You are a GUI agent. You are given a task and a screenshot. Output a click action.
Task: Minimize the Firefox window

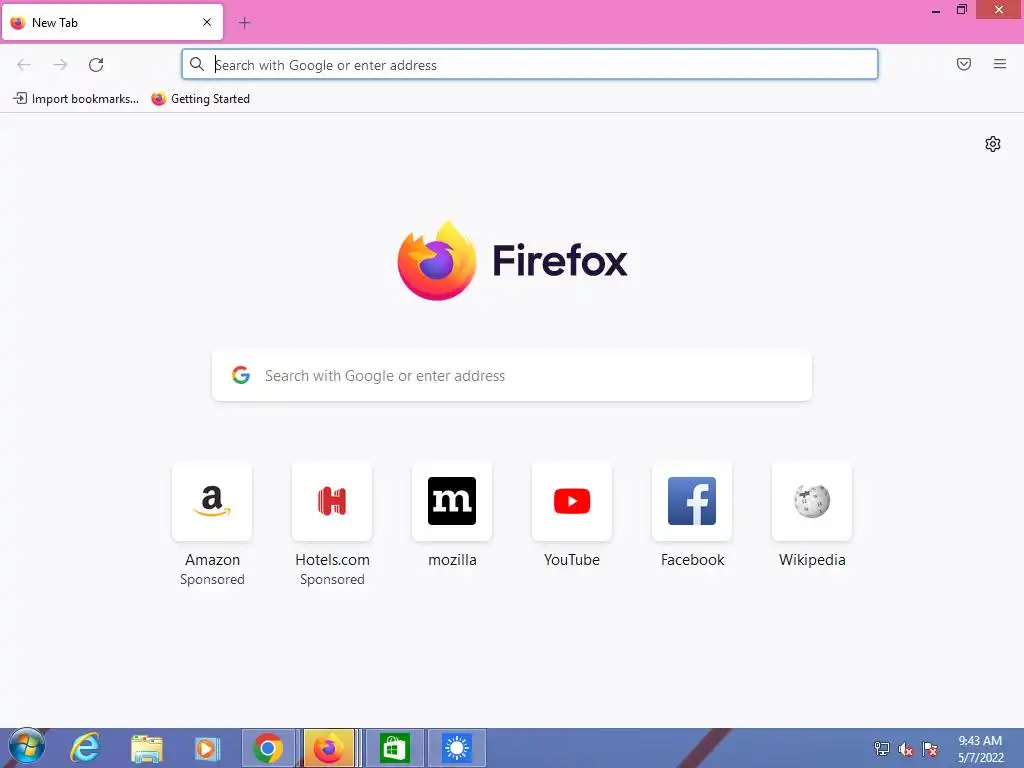pyautogui.click(x=936, y=10)
